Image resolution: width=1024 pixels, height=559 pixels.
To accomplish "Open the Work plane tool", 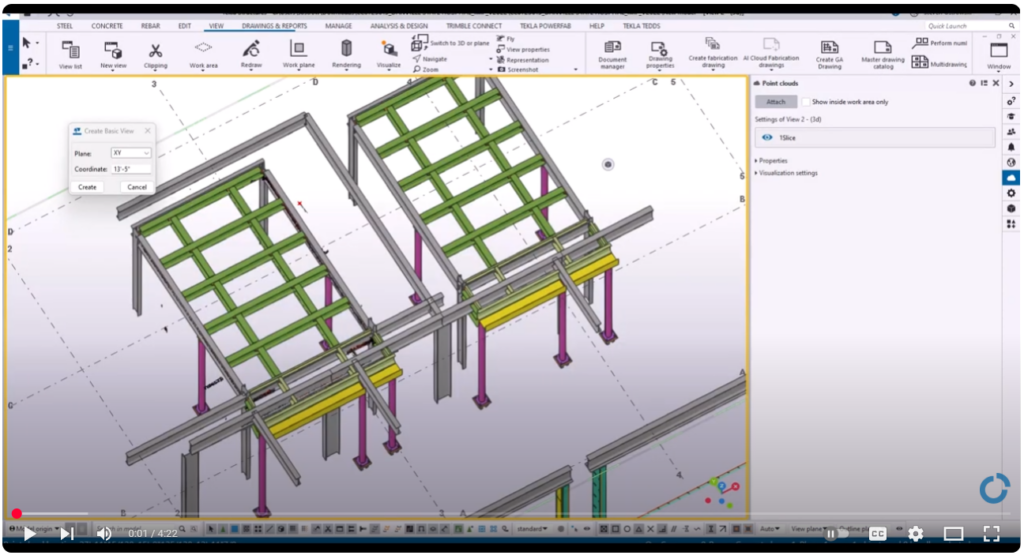I will [298, 55].
